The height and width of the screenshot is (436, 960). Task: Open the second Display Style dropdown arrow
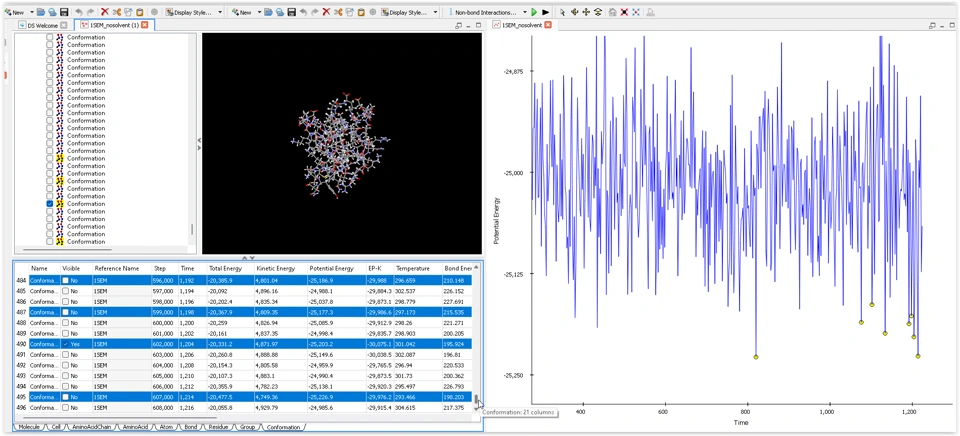click(x=435, y=12)
